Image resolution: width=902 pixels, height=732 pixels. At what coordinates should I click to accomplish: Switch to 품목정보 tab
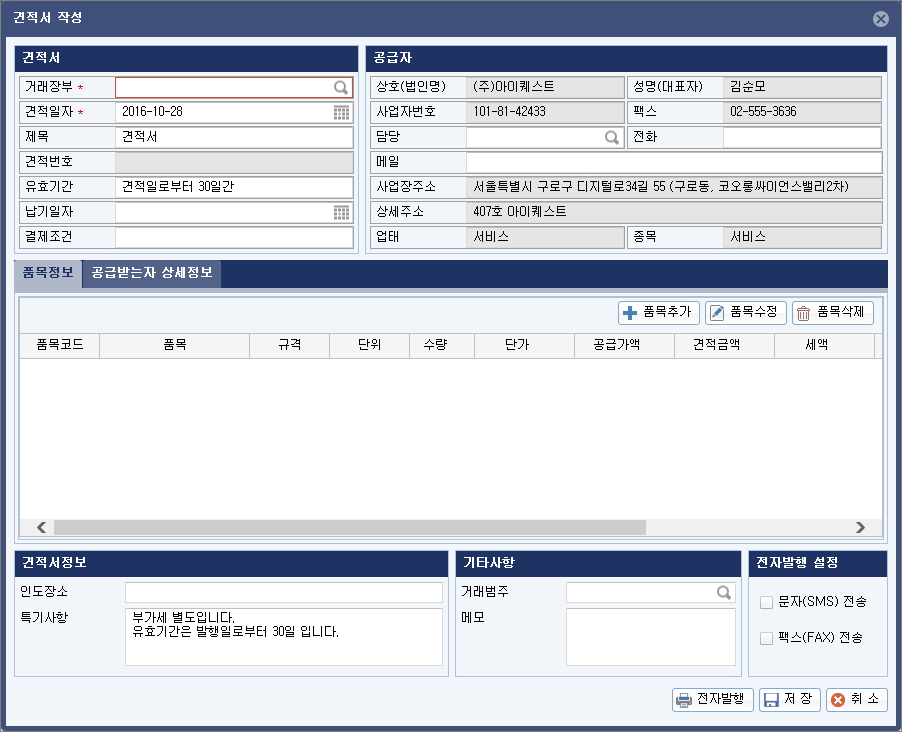48,273
